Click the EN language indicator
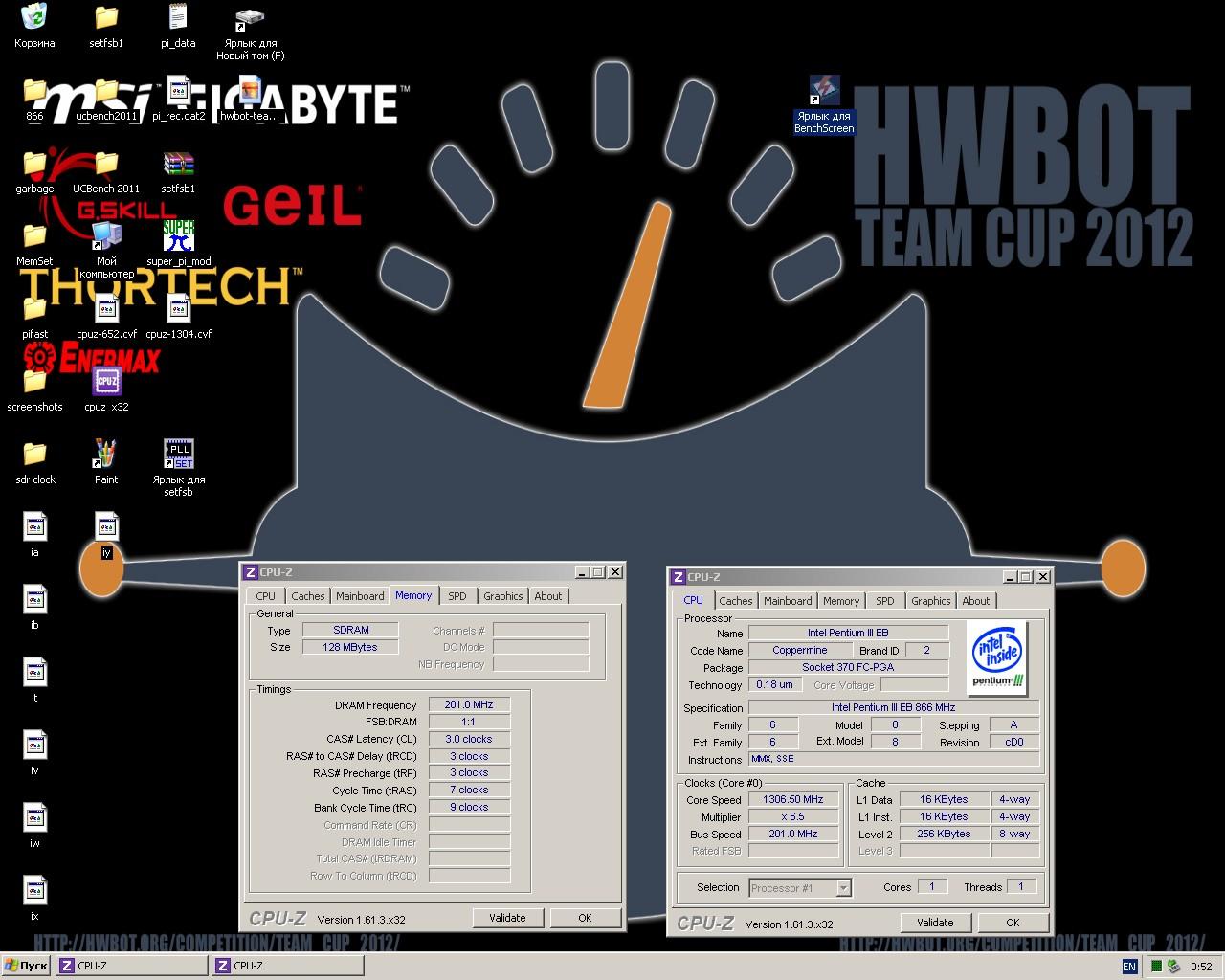 (x=1129, y=967)
